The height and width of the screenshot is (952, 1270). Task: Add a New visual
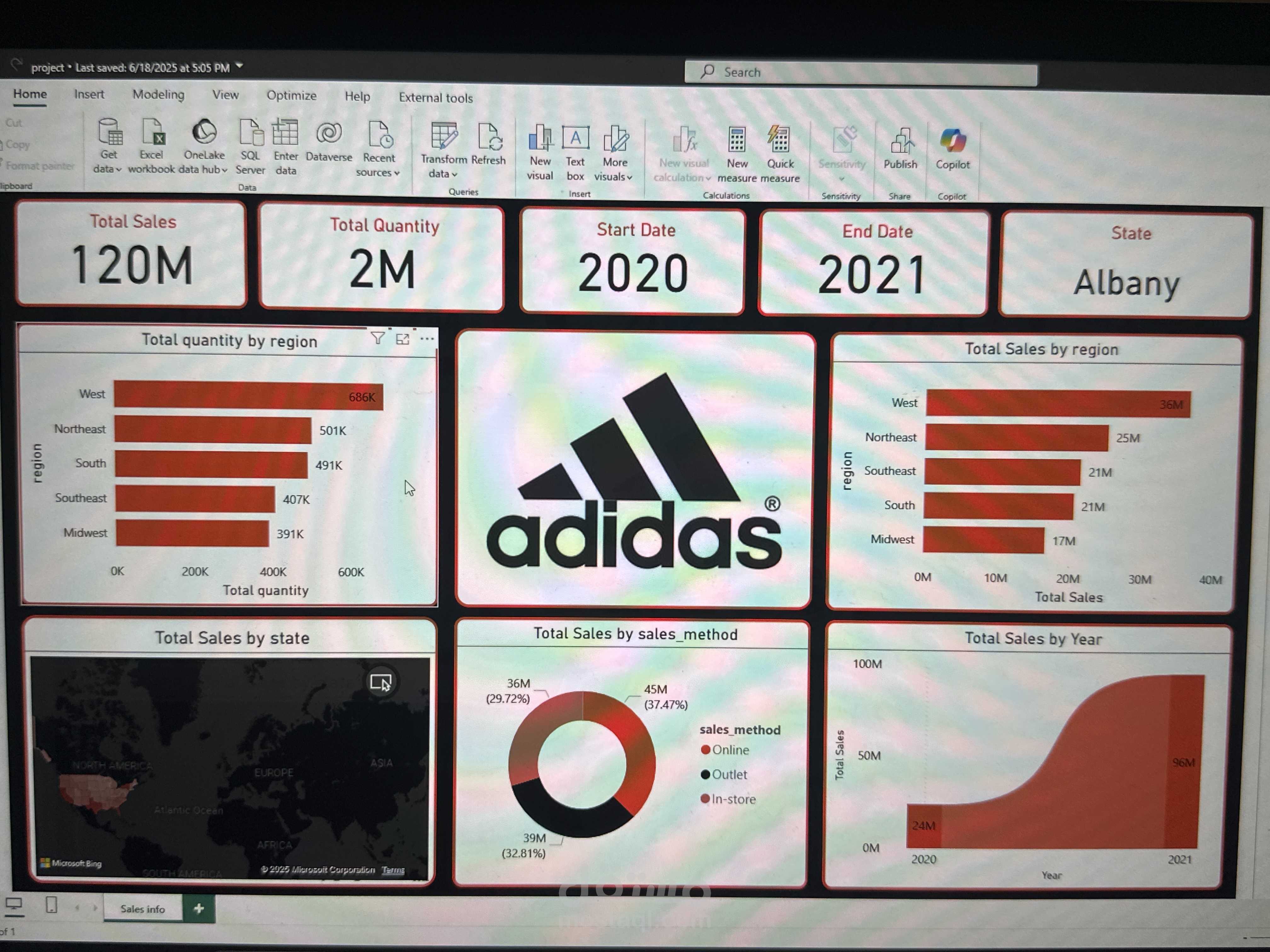click(x=540, y=153)
